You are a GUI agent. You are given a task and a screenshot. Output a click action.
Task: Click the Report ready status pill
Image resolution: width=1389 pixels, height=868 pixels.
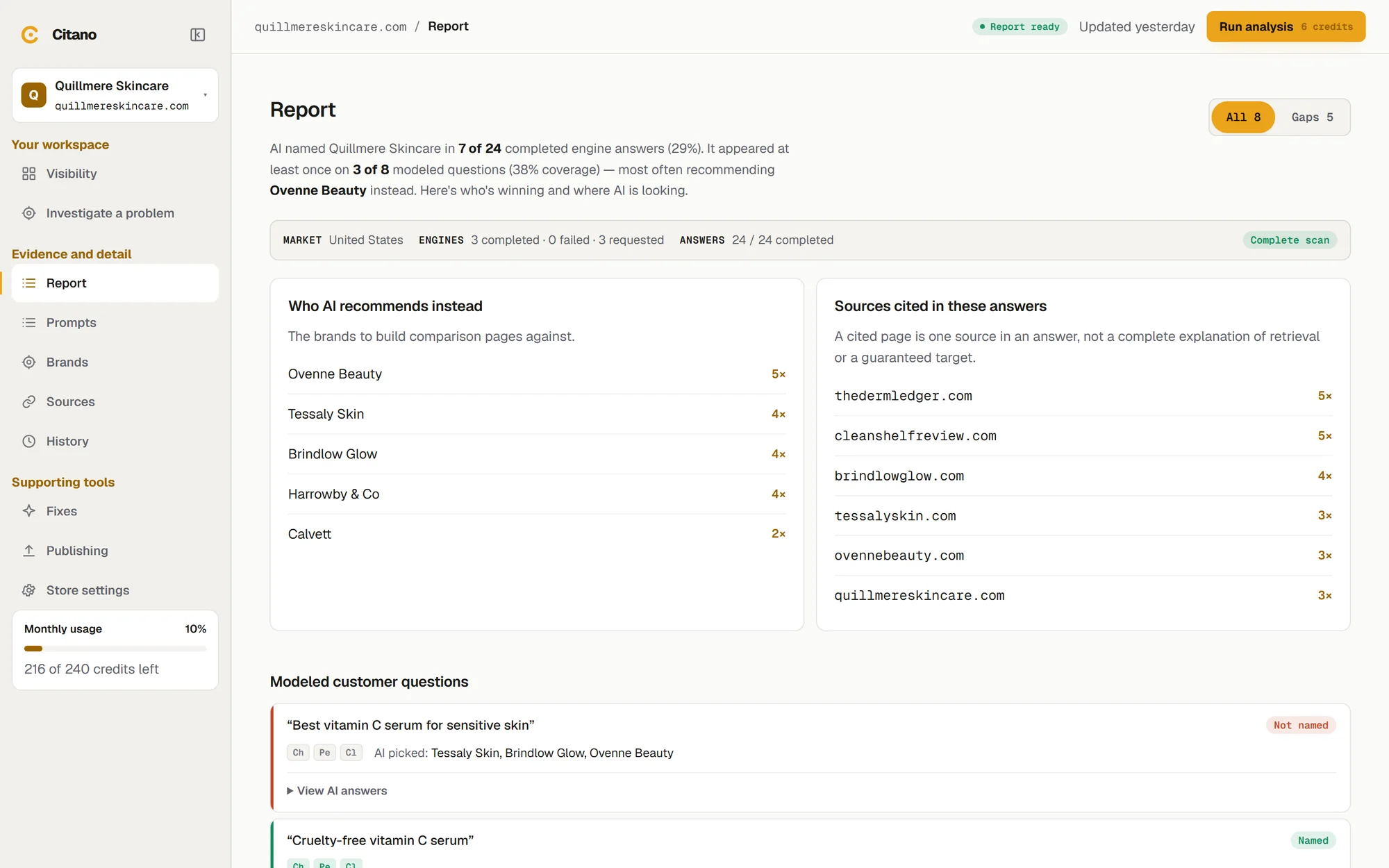point(1020,26)
